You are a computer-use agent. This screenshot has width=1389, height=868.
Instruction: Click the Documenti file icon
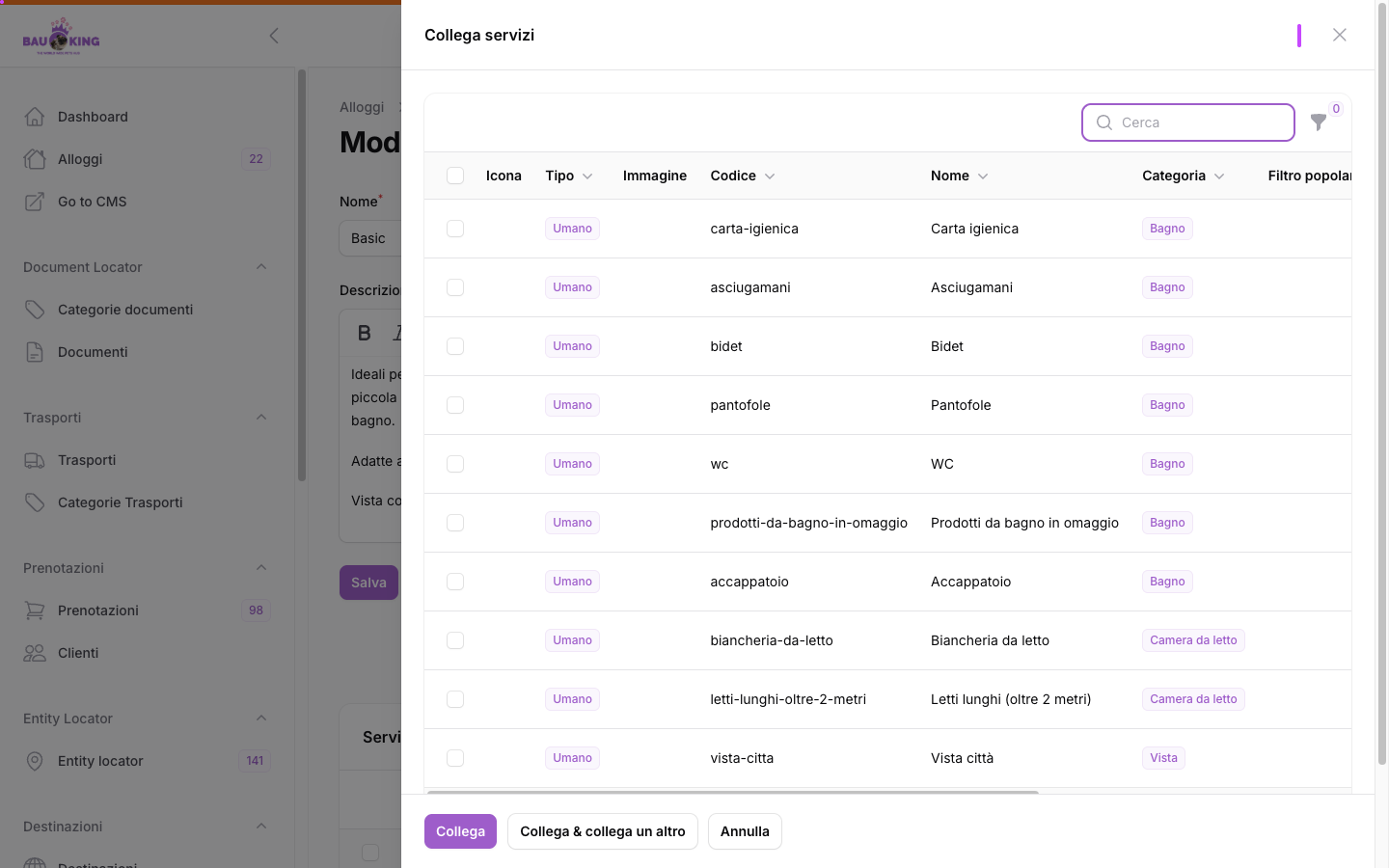pyautogui.click(x=35, y=352)
